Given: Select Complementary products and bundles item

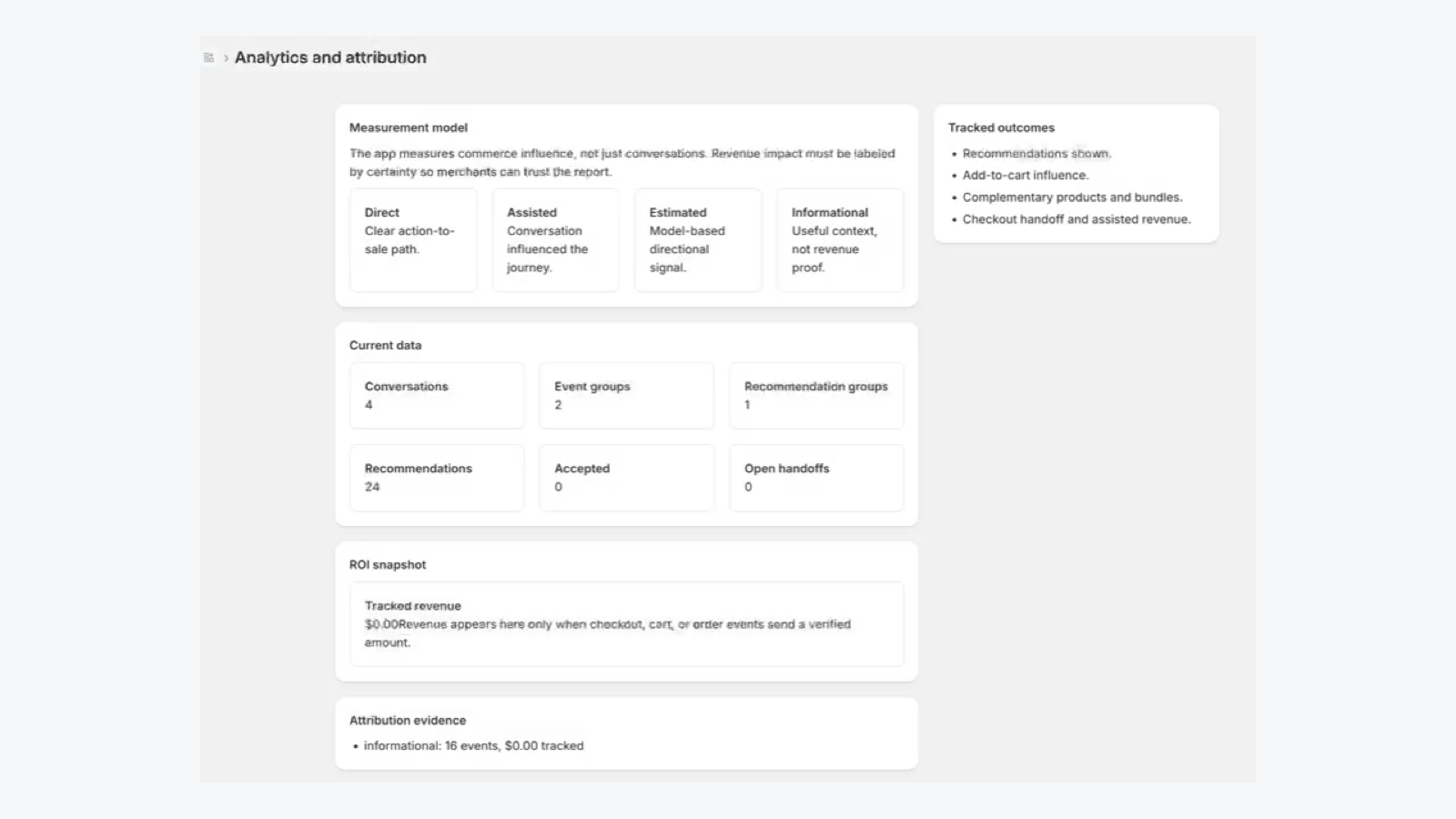Looking at the screenshot, I should [1073, 197].
